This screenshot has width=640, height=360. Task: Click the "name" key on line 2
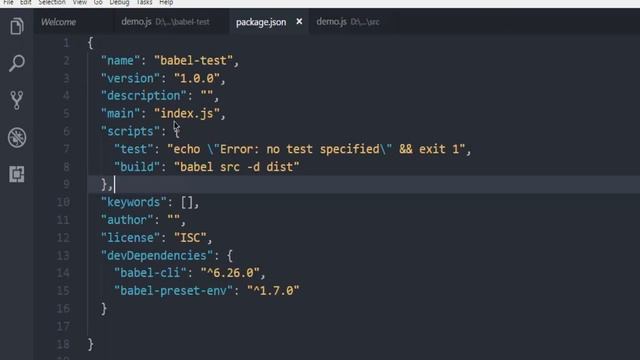(120, 60)
